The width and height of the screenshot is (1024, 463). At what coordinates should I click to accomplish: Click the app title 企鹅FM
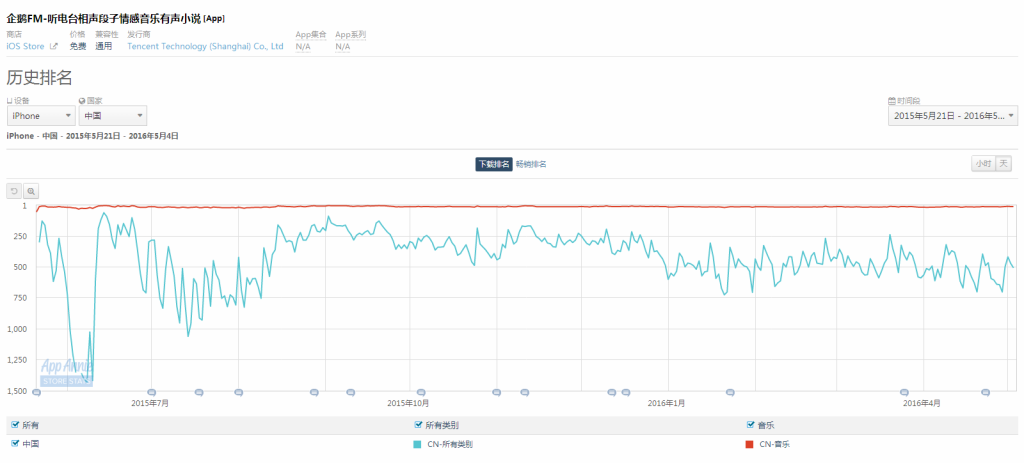click(116, 18)
